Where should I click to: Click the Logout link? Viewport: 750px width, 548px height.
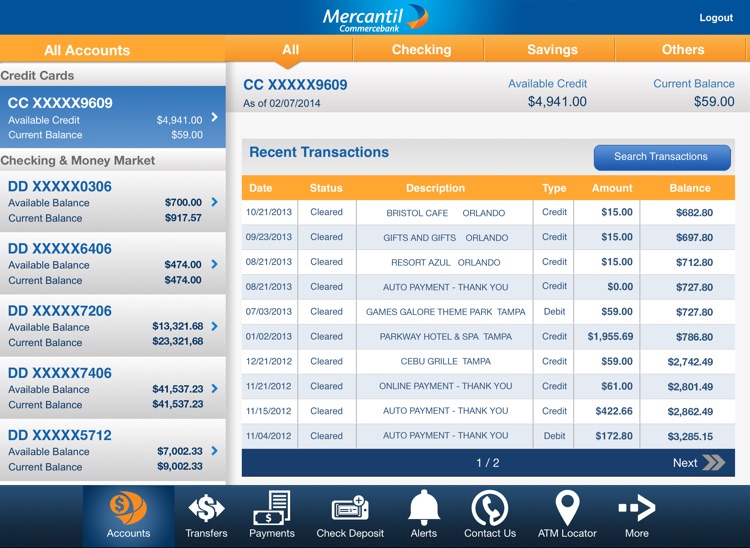point(716,18)
